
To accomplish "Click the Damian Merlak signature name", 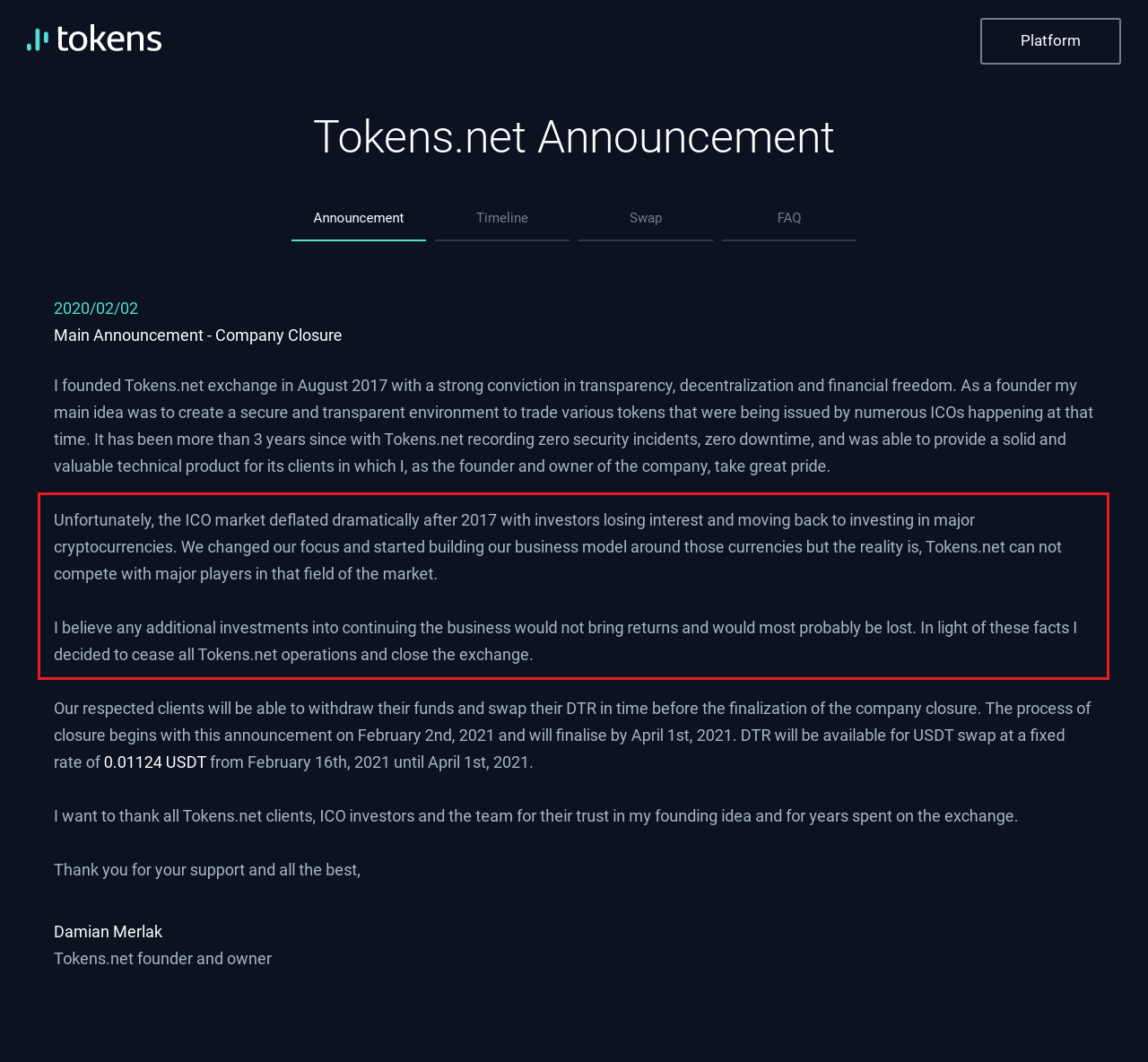I will [x=109, y=932].
